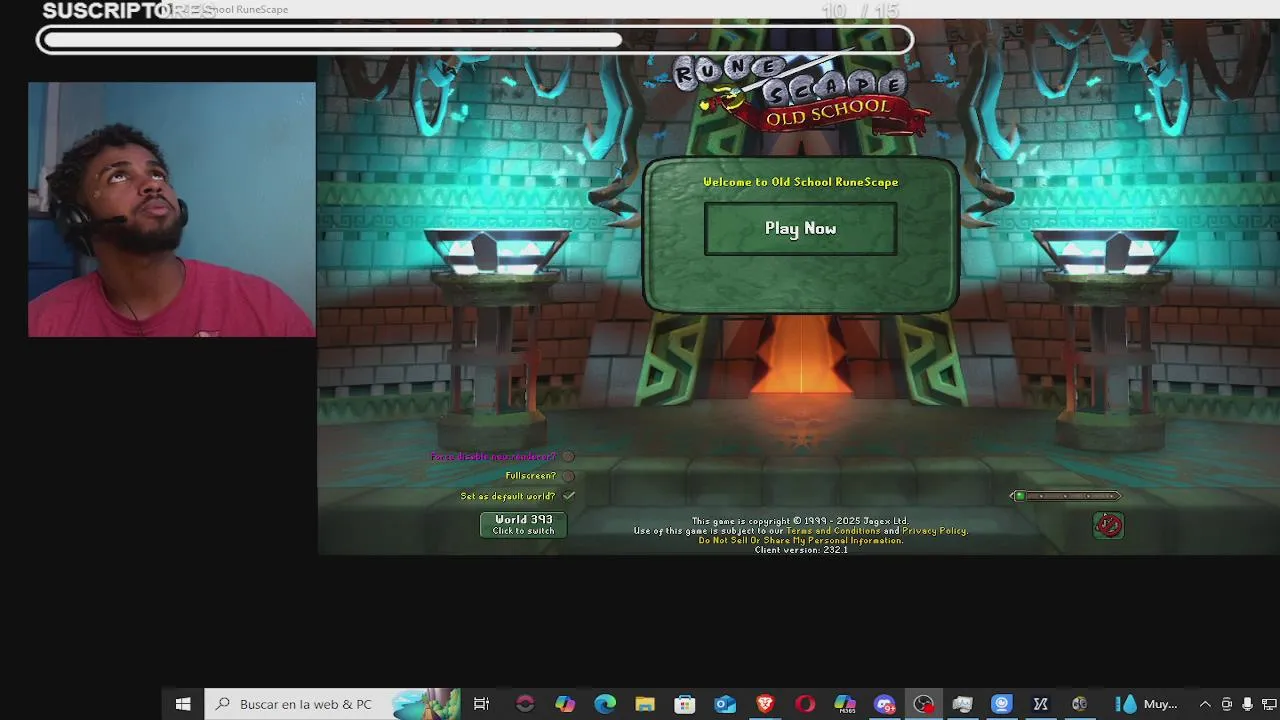Launch Microsoft Edge from the taskbar

(x=605, y=704)
